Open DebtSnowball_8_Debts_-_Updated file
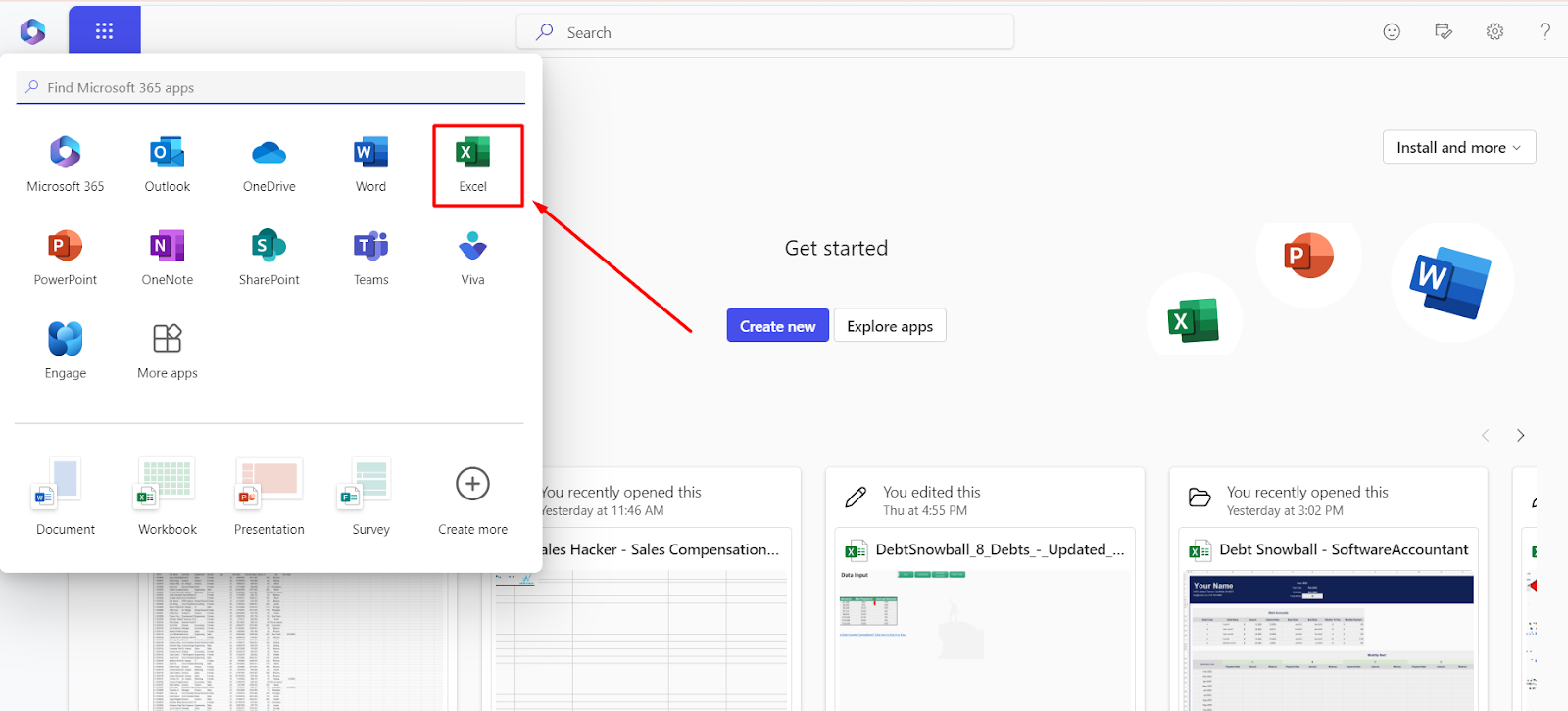 coord(1000,550)
